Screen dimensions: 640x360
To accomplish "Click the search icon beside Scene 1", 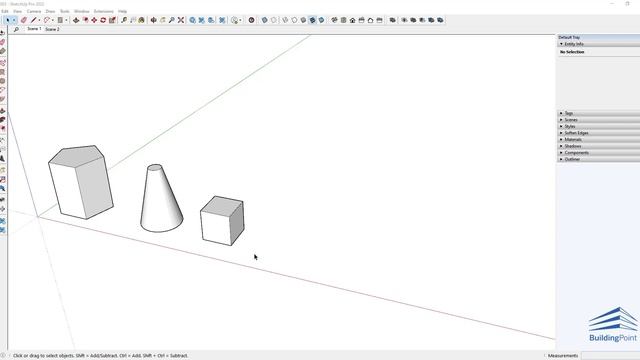I will point(16,29).
